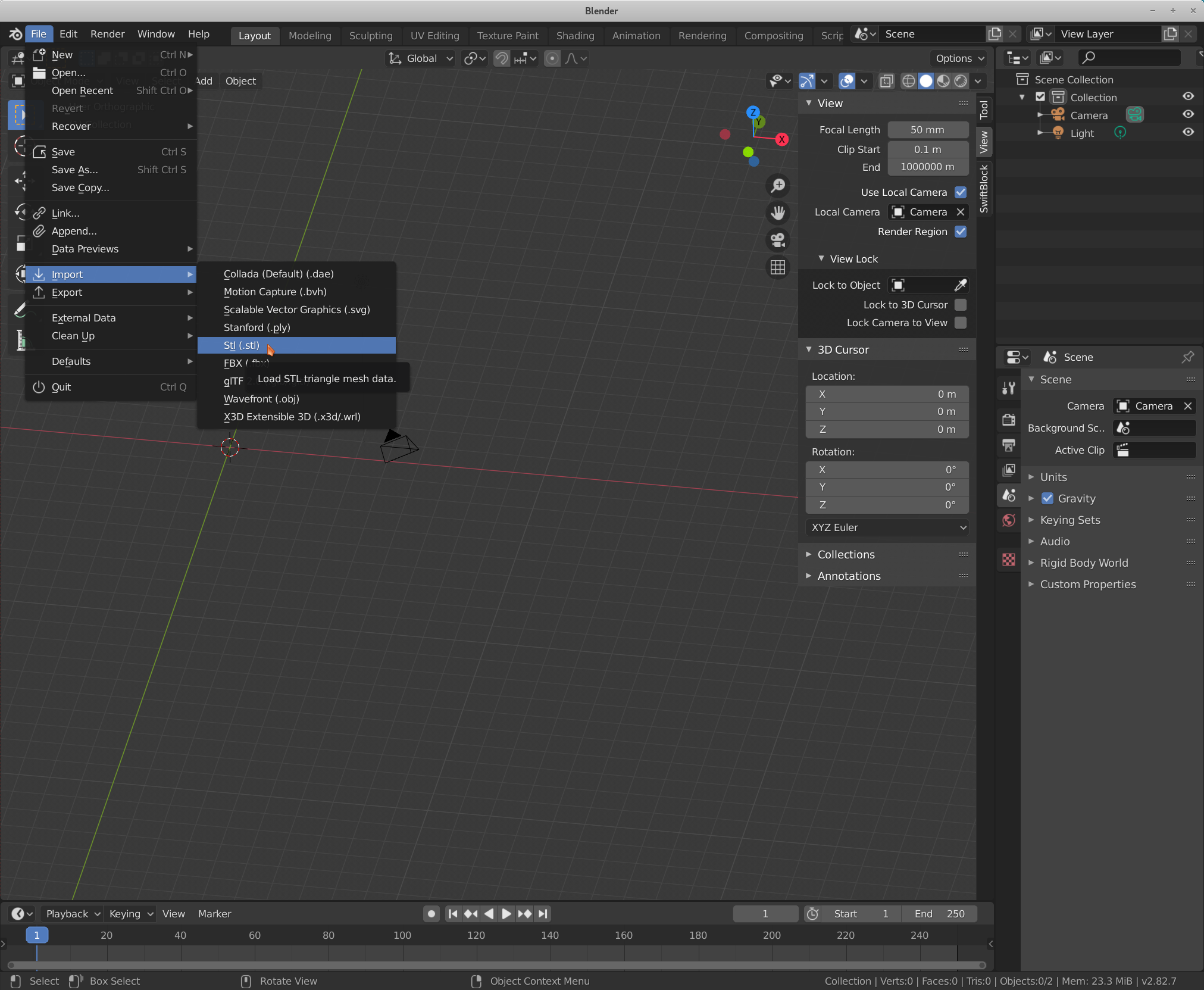
Task: Choose Wavefront (.obj) import option
Action: coord(261,399)
